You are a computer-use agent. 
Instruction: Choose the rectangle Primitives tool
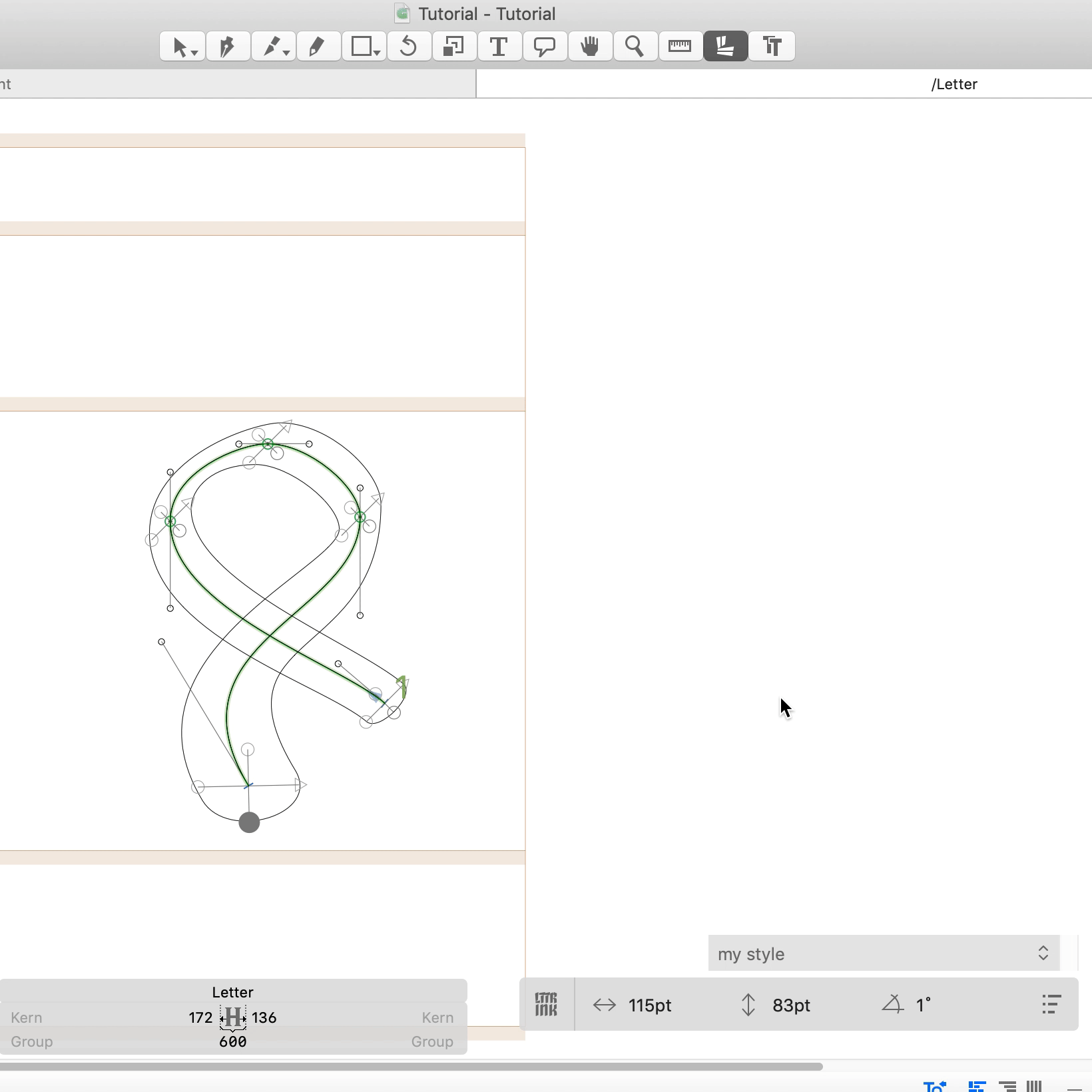click(x=364, y=47)
